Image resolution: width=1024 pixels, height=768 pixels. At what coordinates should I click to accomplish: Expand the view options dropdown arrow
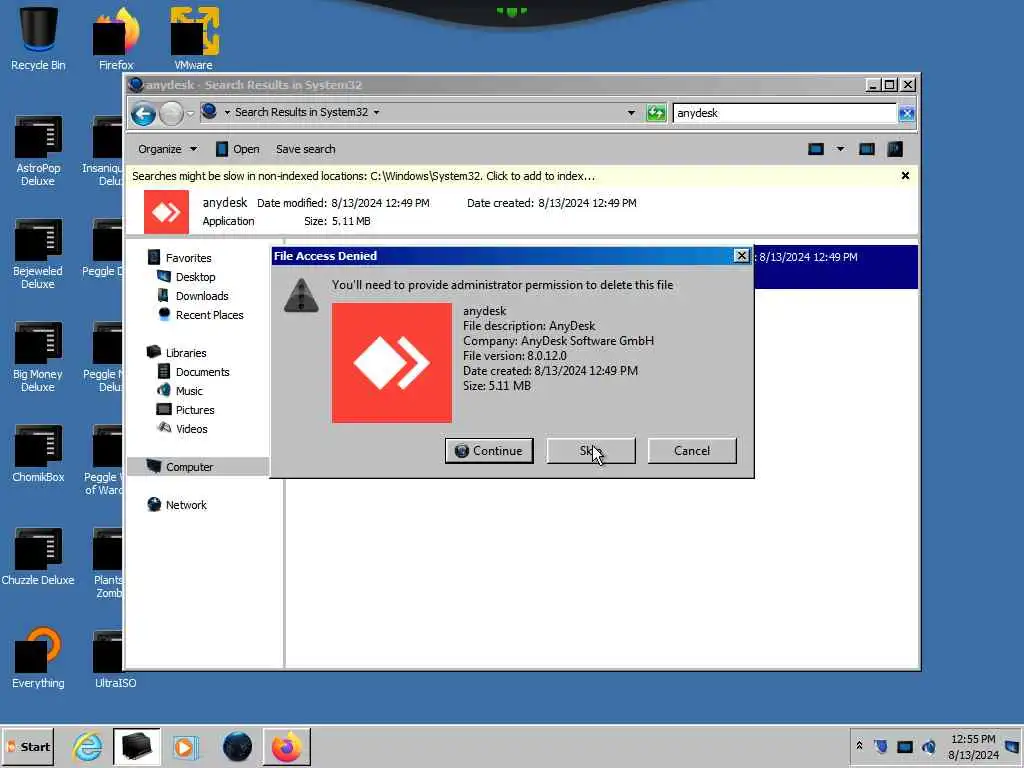tap(840, 149)
